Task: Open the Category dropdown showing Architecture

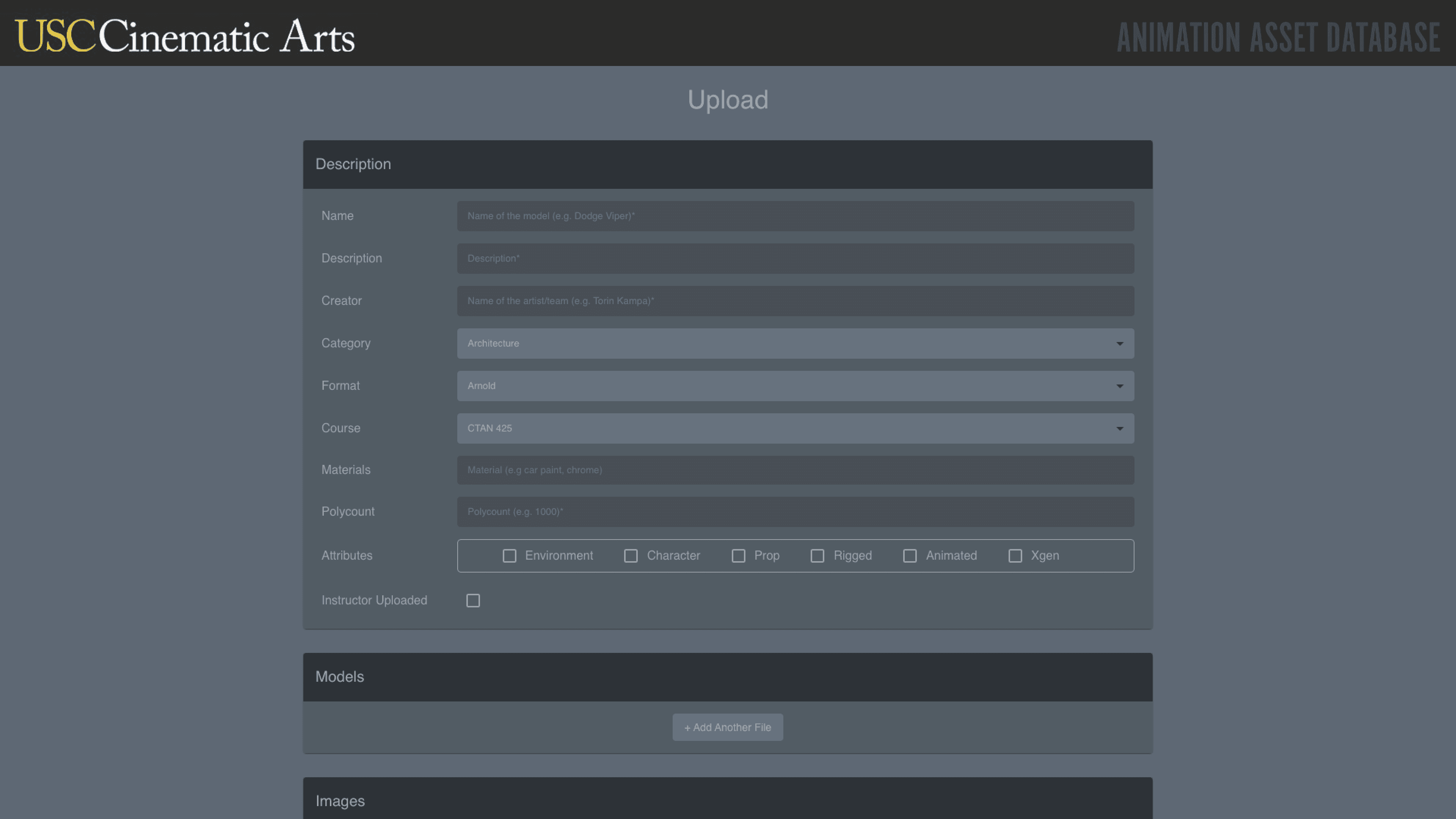Action: pyautogui.click(x=795, y=343)
